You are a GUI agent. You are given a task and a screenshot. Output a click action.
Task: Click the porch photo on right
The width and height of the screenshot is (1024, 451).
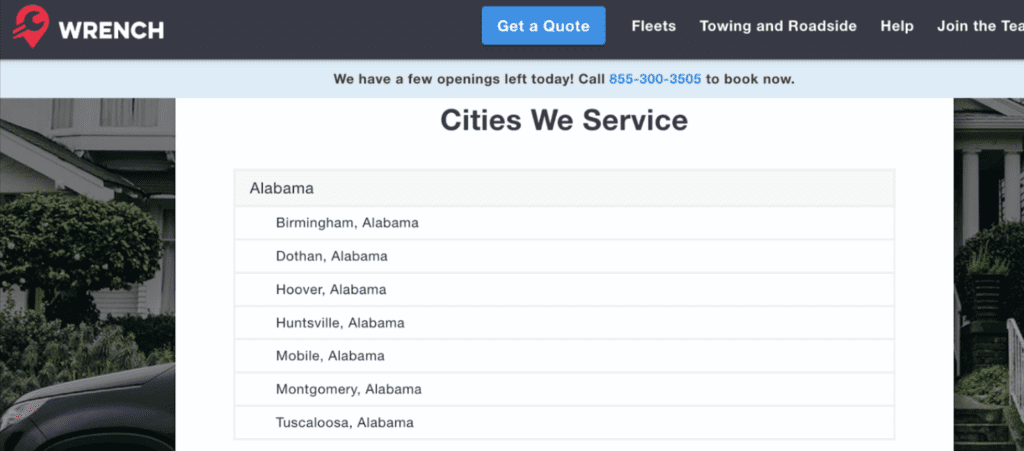989,274
